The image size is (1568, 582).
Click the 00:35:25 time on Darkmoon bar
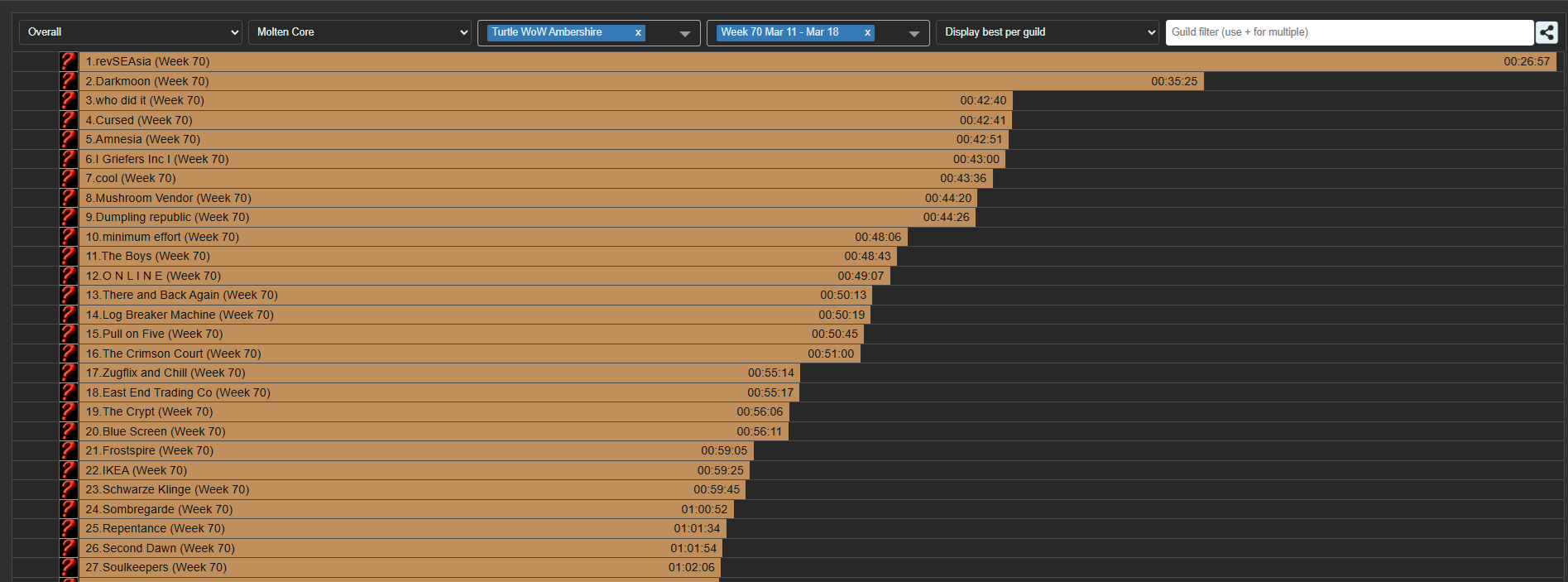pyautogui.click(x=1174, y=81)
